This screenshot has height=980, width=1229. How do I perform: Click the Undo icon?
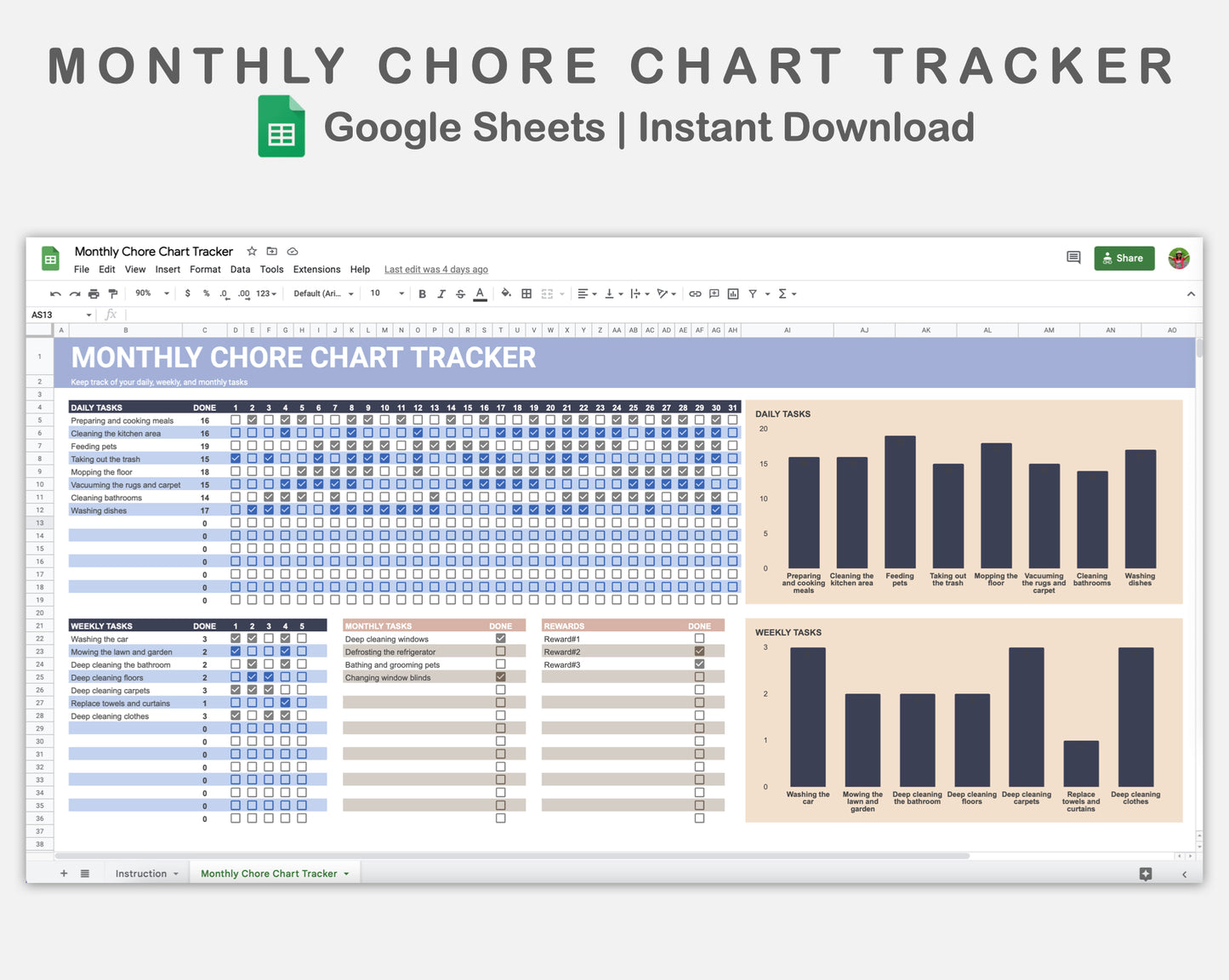[55, 293]
